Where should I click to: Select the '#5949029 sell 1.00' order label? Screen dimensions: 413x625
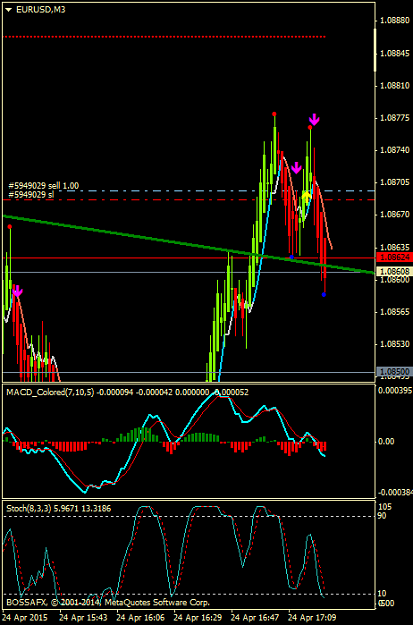(43, 185)
